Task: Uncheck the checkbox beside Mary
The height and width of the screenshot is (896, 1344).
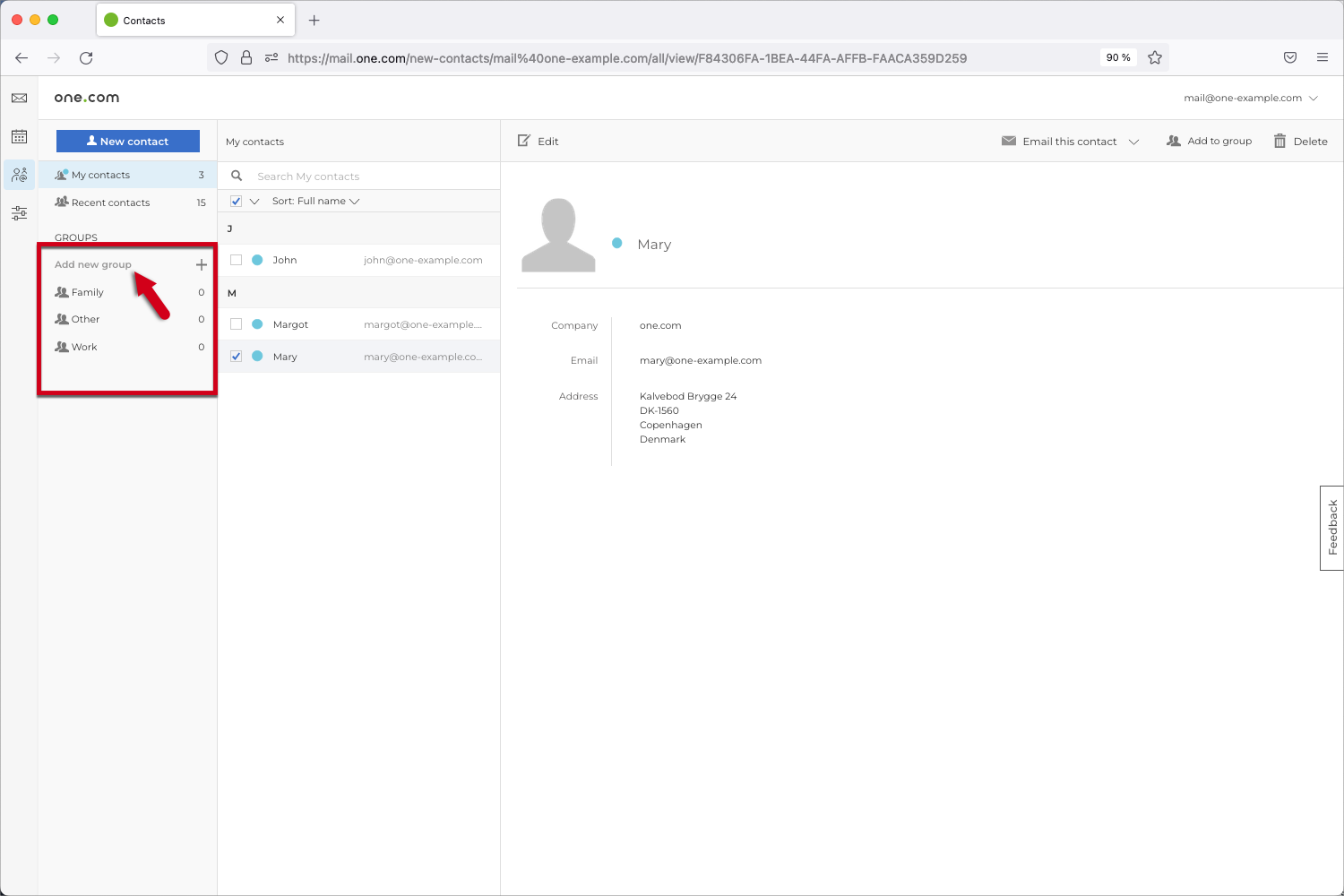Action: tap(236, 356)
